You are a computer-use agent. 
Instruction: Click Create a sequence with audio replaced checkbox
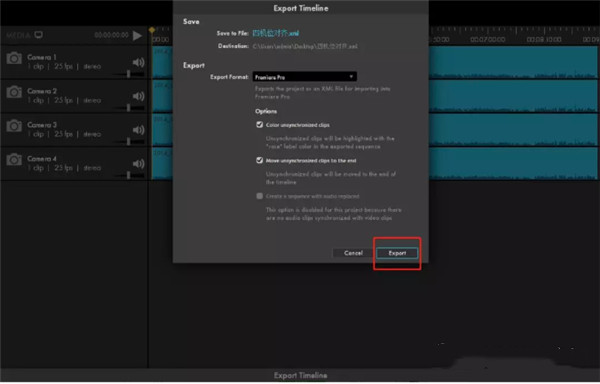click(259, 196)
